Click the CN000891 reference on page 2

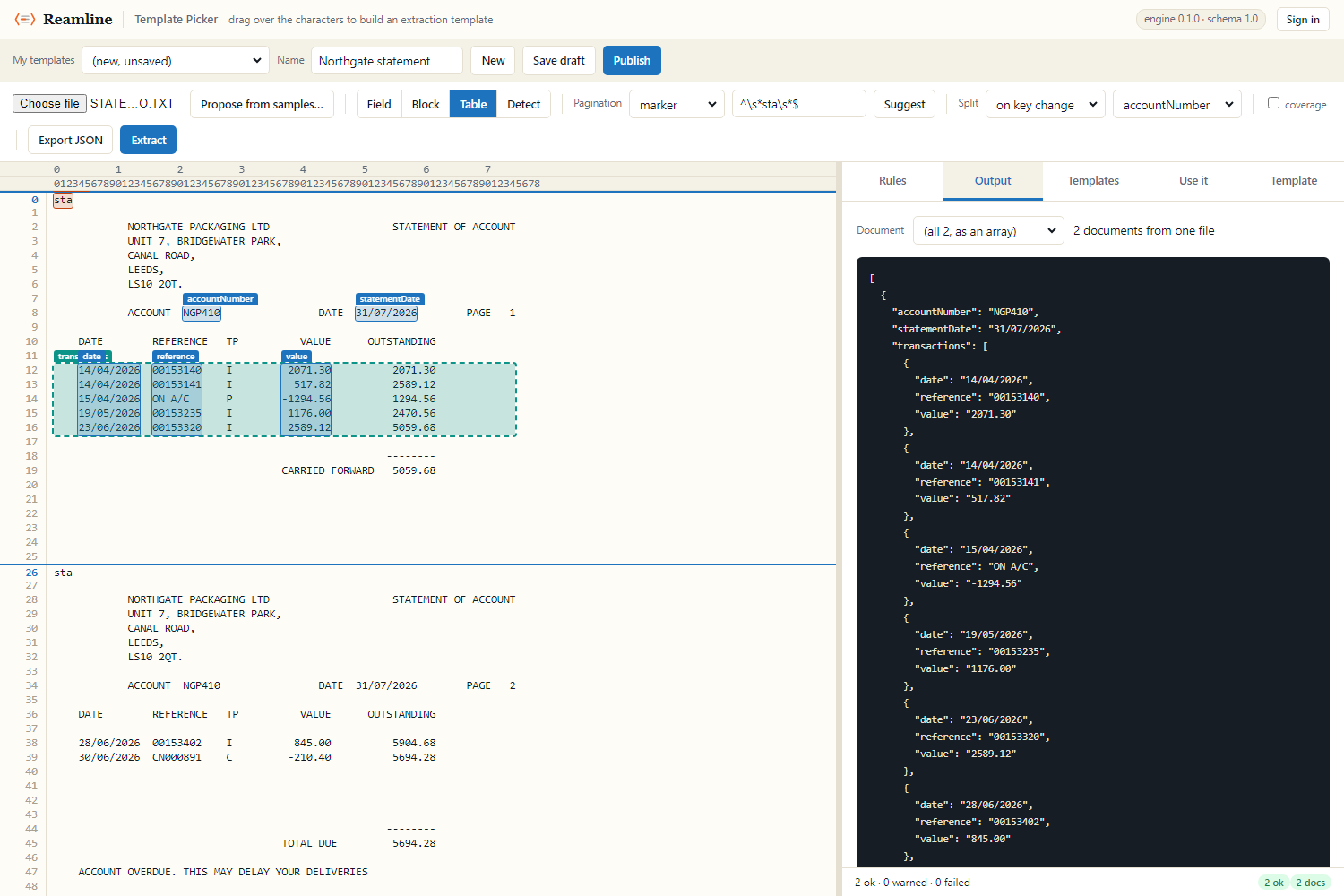pyautogui.click(x=177, y=757)
